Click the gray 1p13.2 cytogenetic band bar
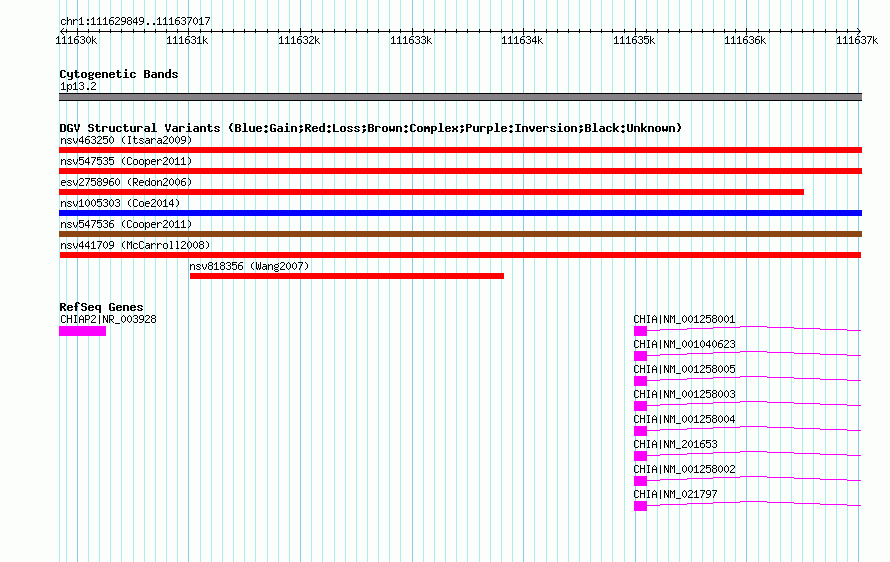 (460, 97)
